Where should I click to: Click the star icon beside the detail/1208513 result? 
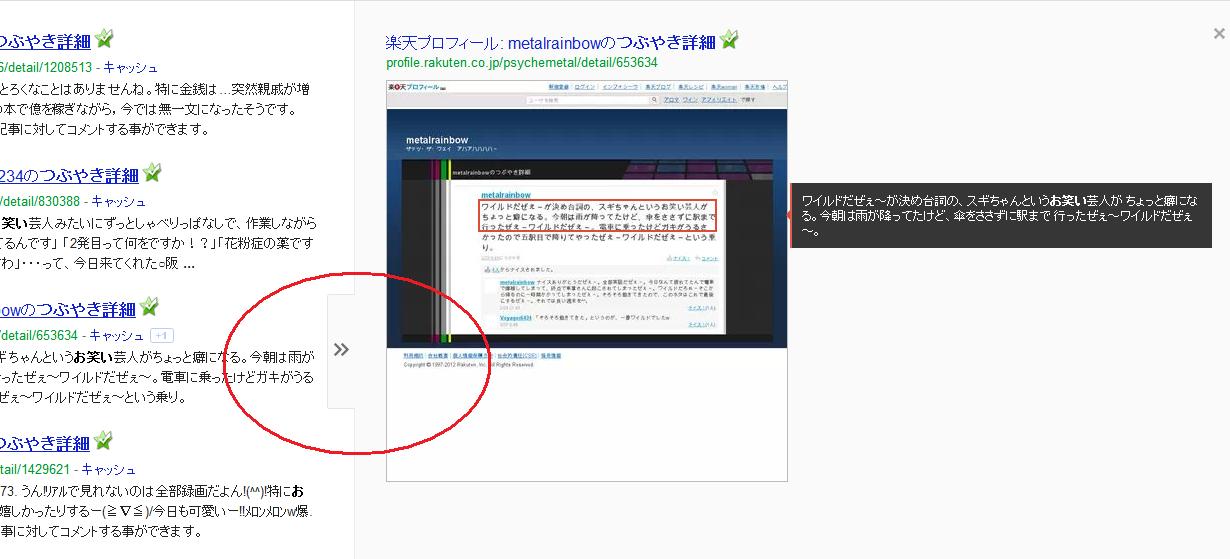click(x=104, y=40)
